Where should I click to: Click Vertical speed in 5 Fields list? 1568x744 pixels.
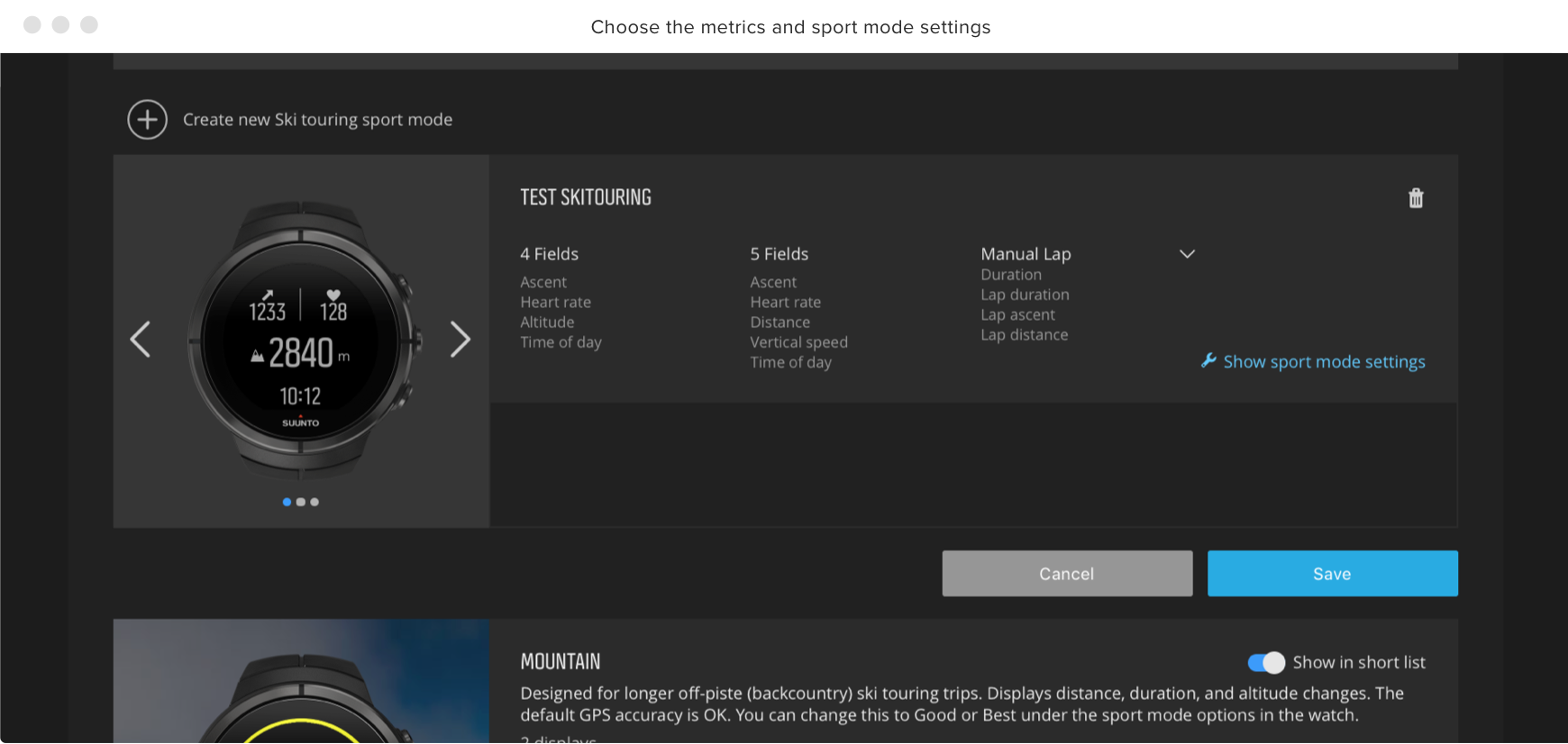point(798,342)
